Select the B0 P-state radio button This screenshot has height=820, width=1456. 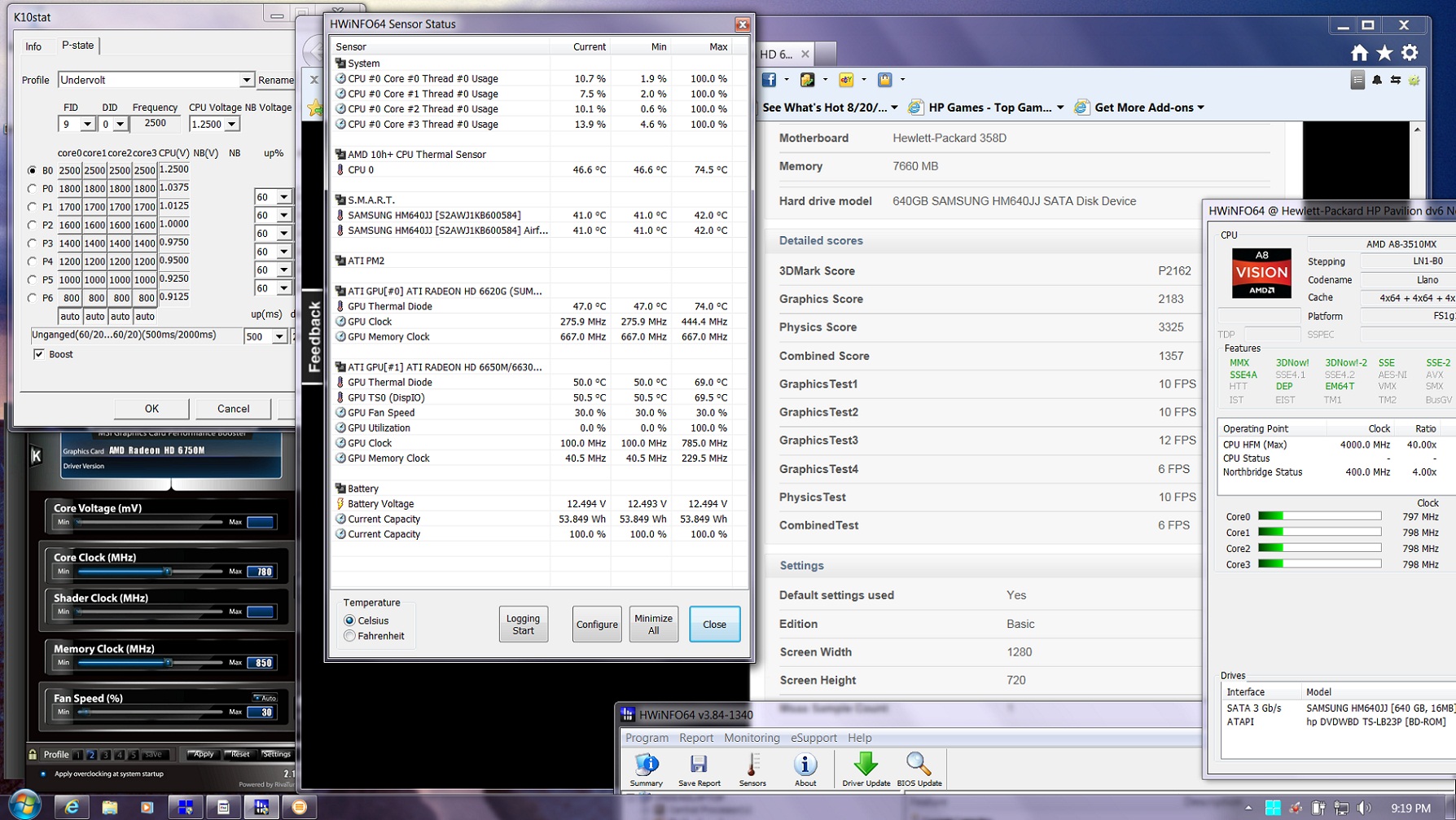pos(32,170)
